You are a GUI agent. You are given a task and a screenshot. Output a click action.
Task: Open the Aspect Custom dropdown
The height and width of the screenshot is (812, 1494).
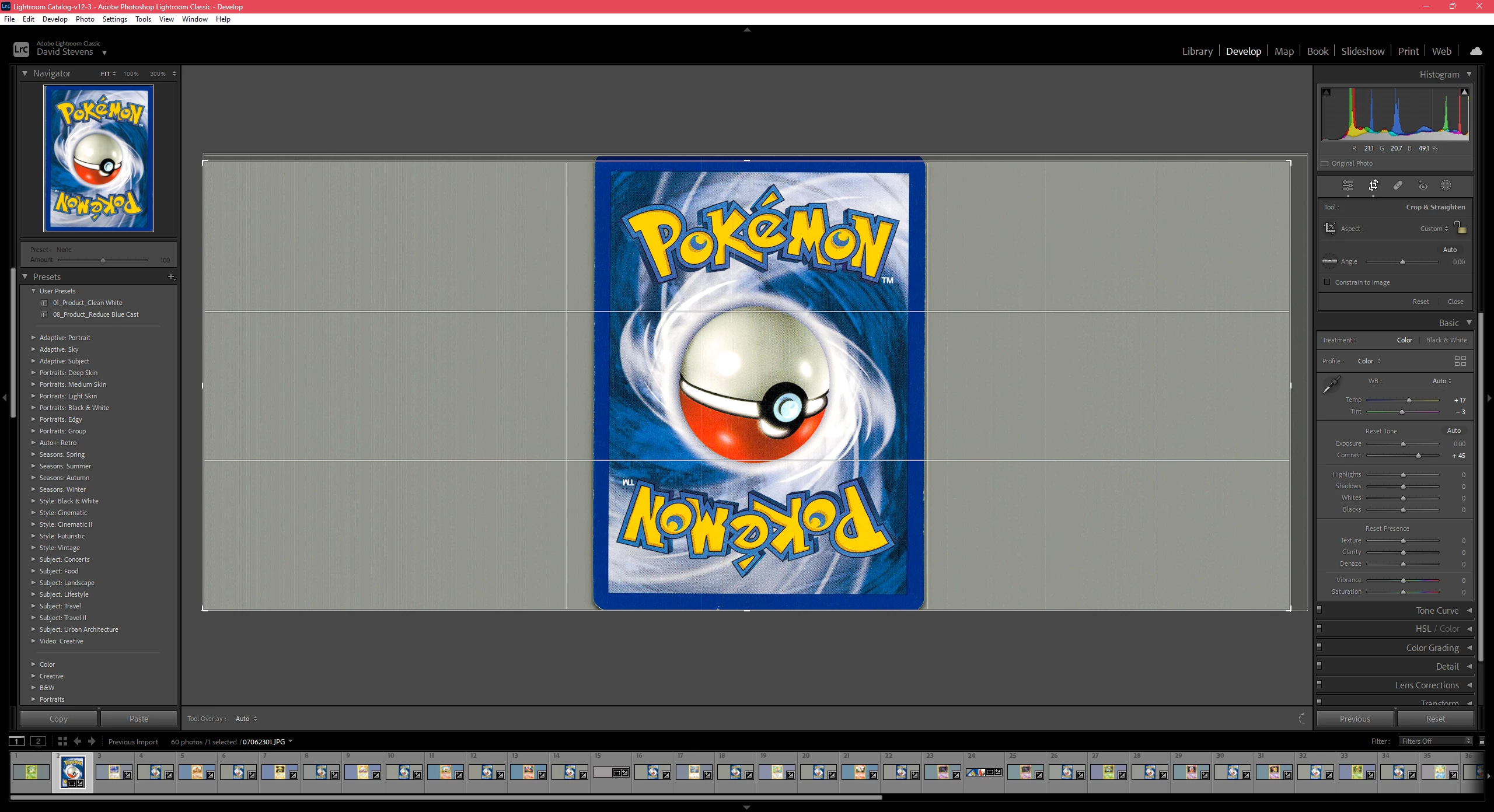[x=1434, y=229]
